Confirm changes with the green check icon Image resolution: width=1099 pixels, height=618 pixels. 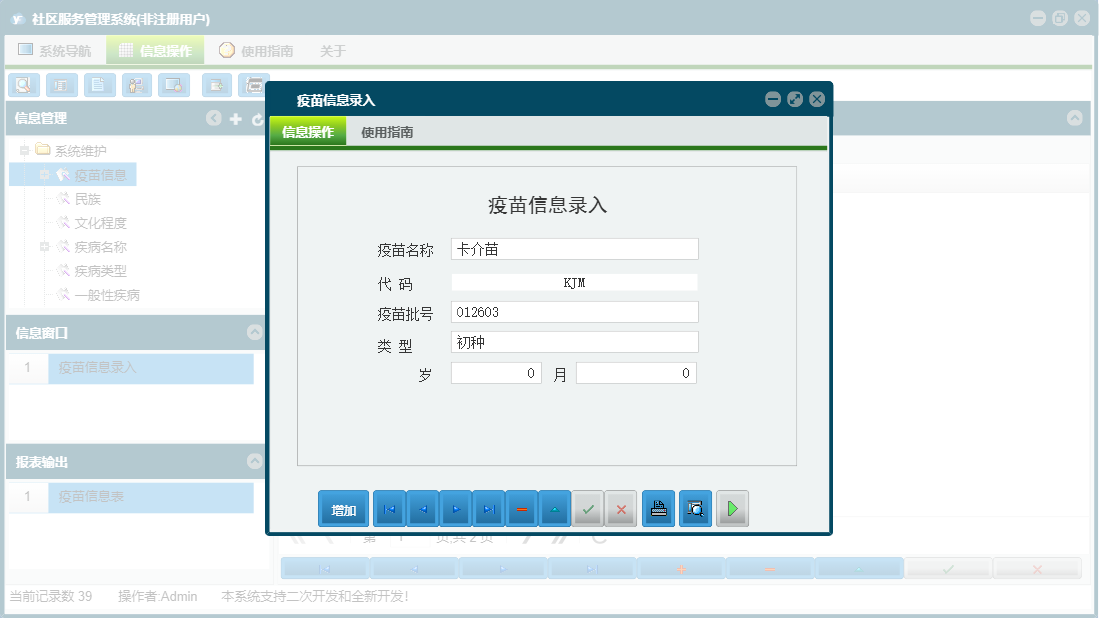pos(588,508)
